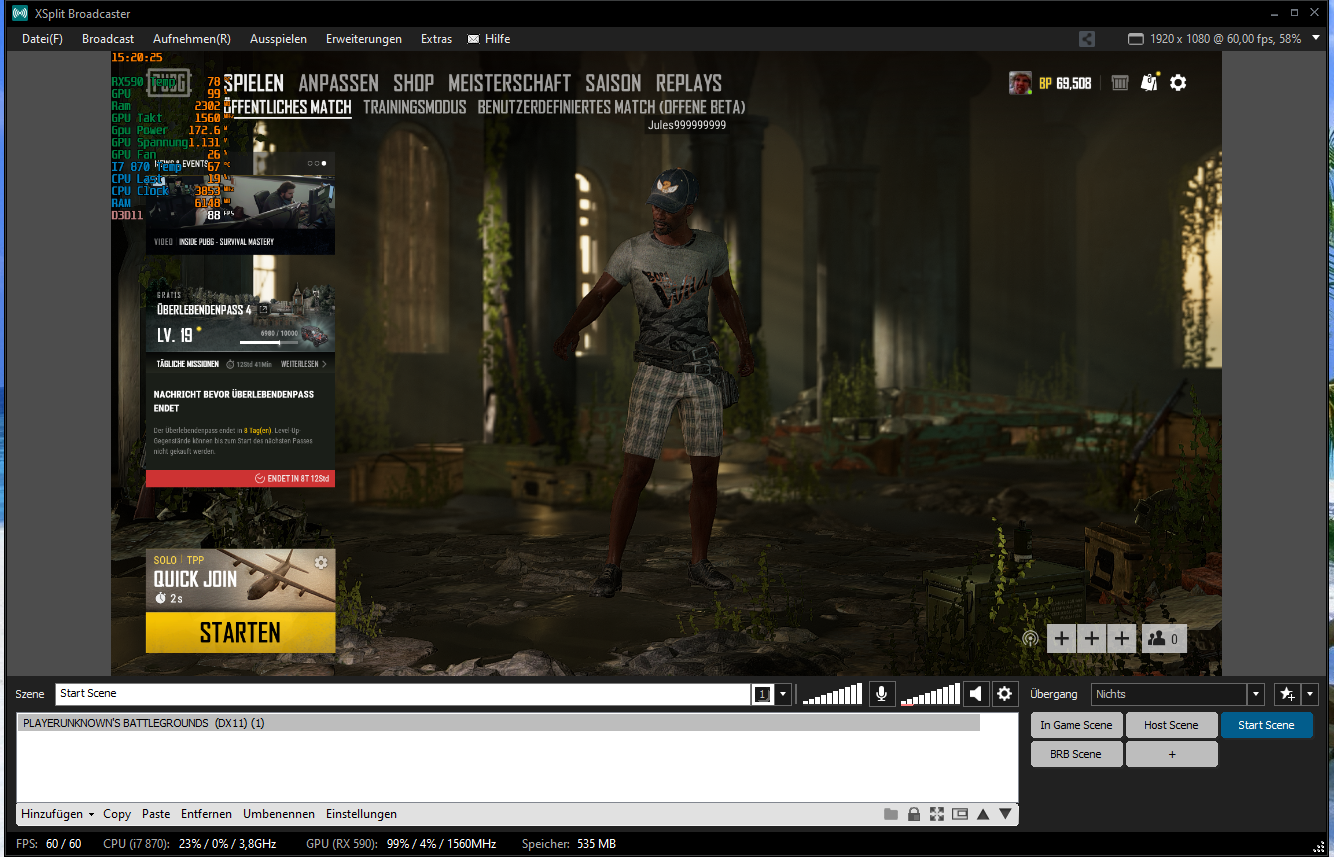
Task: Click the WEITERLESEN link in pass card
Action: click(304, 364)
